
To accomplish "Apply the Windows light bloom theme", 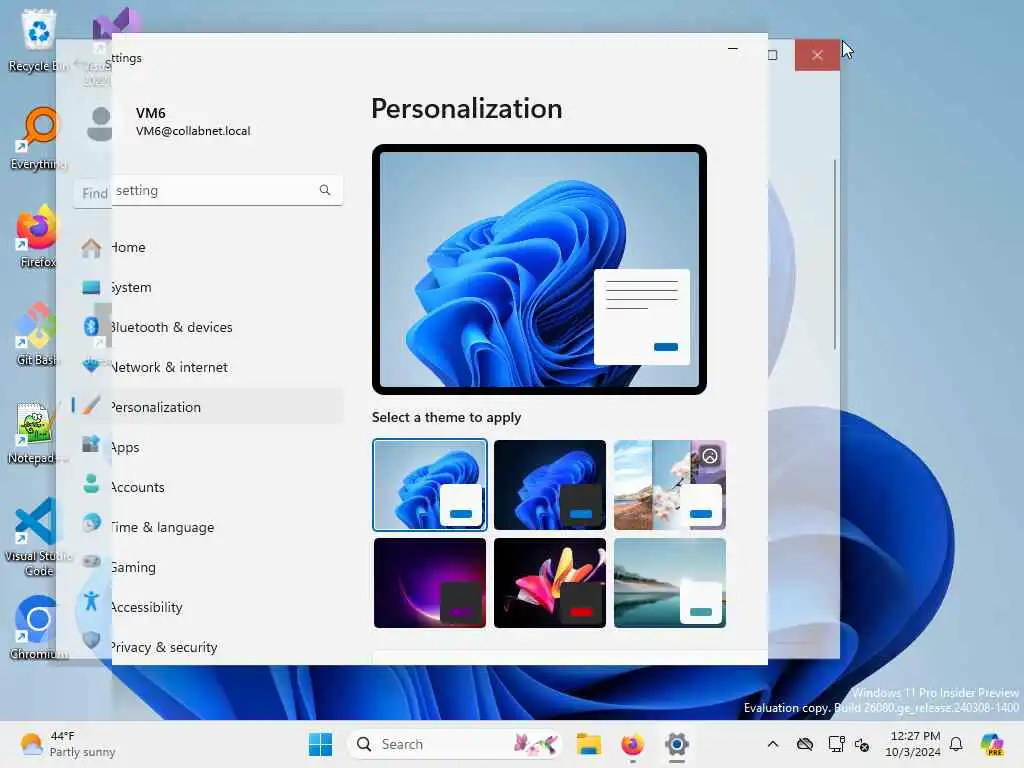I will click(430, 485).
